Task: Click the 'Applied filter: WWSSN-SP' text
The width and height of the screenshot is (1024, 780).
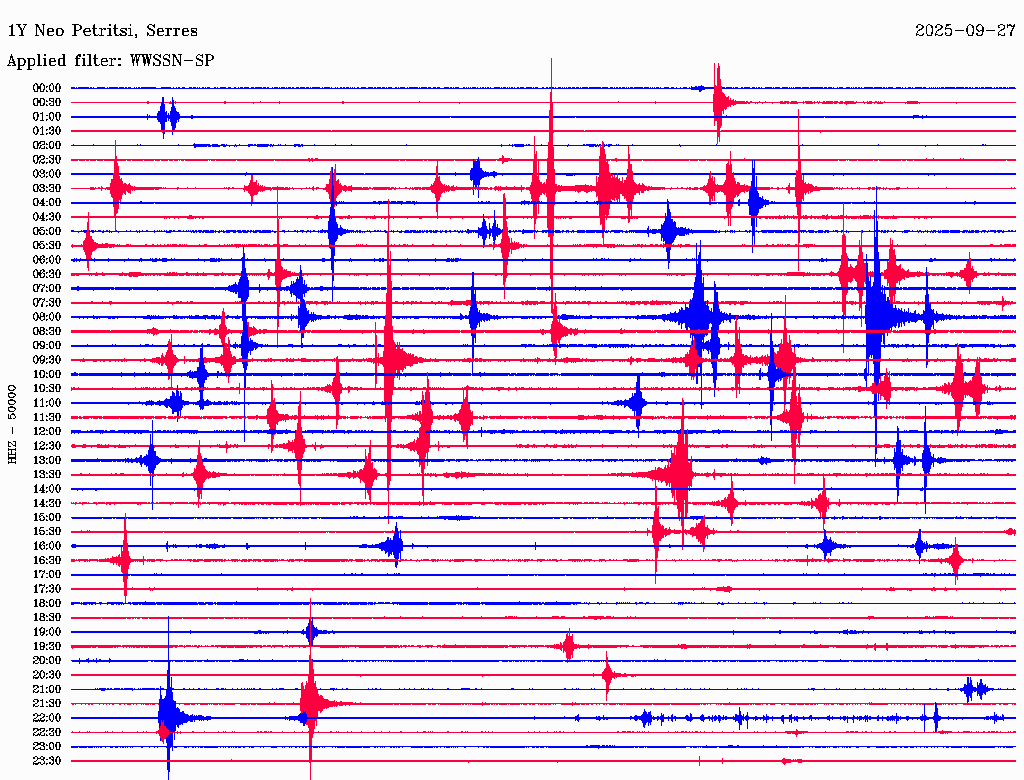Action: tap(110, 61)
